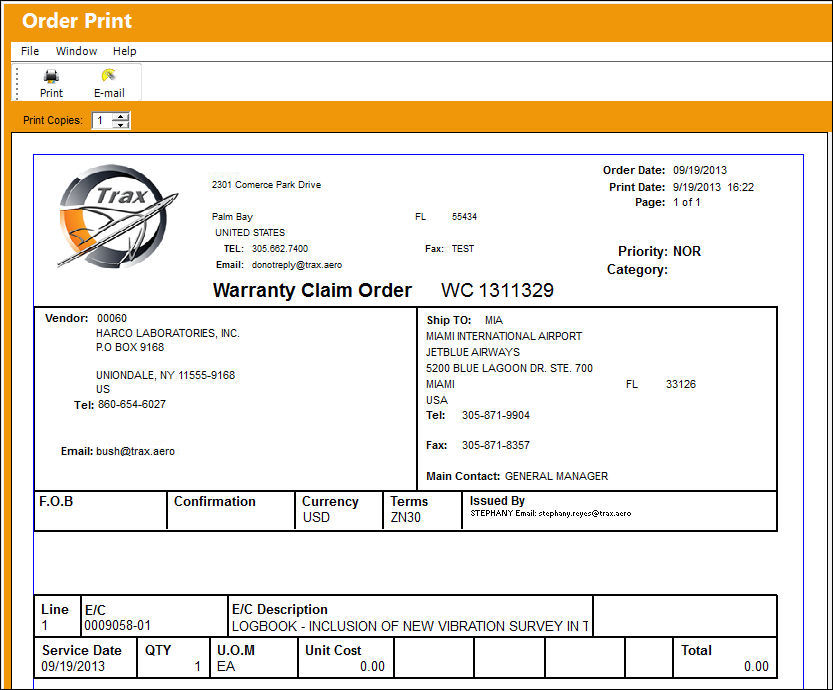Open the Window menu
Screen dimensions: 833x690
click(x=76, y=51)
